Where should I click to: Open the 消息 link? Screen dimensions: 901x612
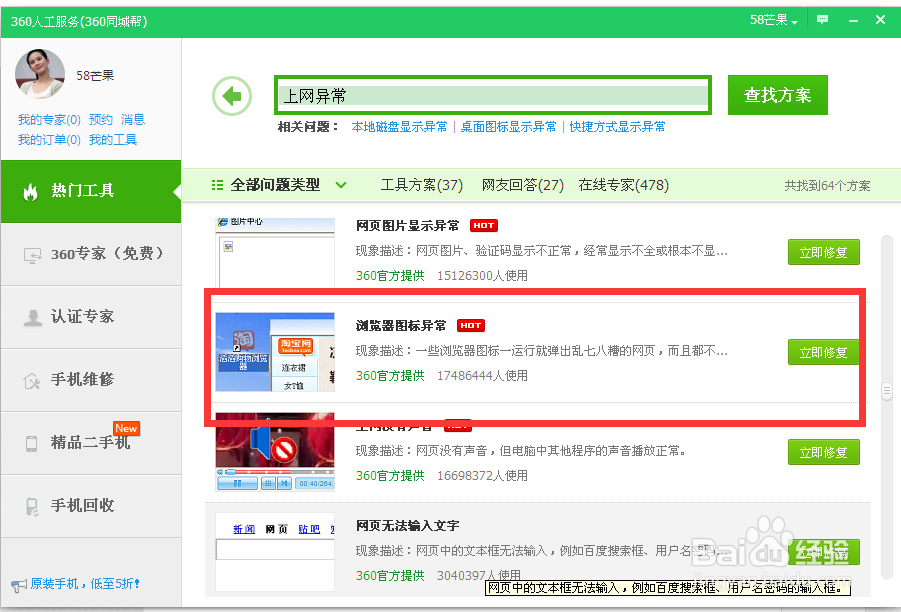pyautogui.click(x=133, y=120)
